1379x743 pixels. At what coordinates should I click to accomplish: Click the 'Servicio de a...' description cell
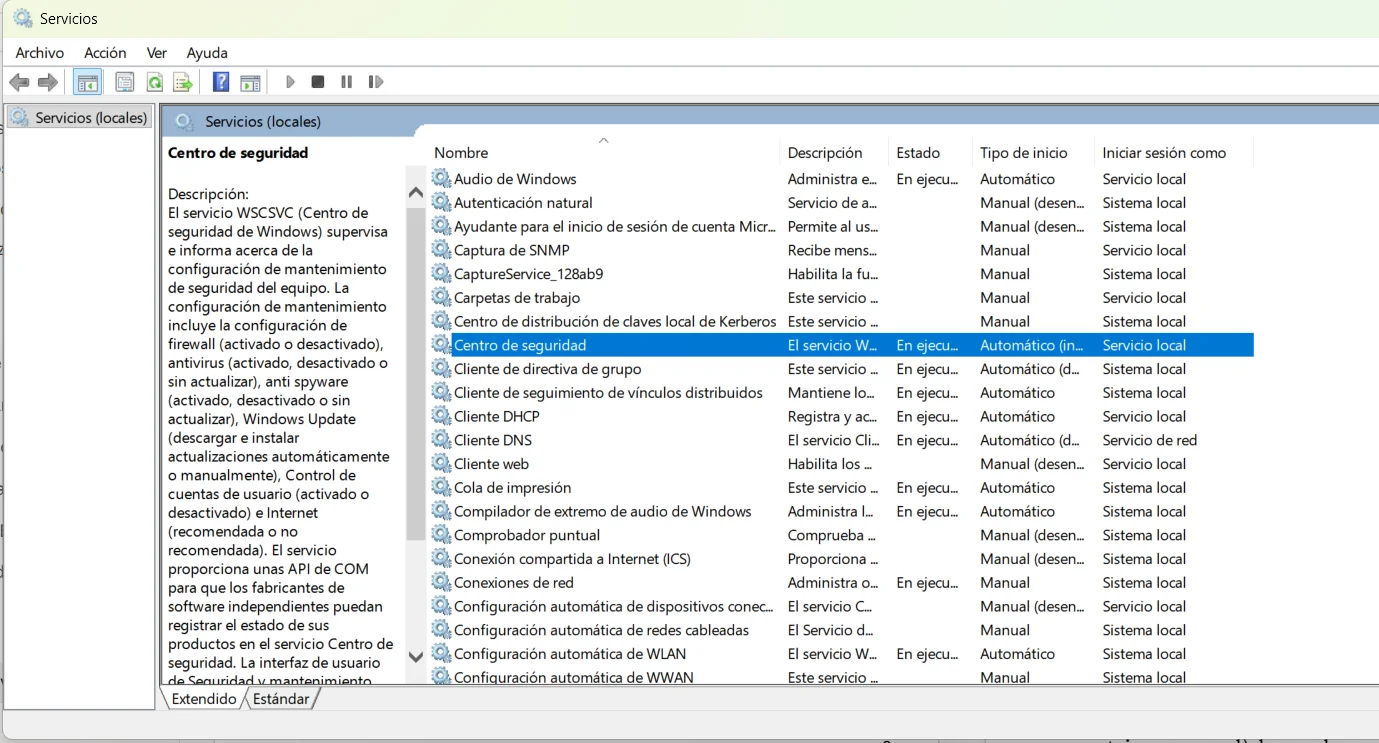[832, 202]
